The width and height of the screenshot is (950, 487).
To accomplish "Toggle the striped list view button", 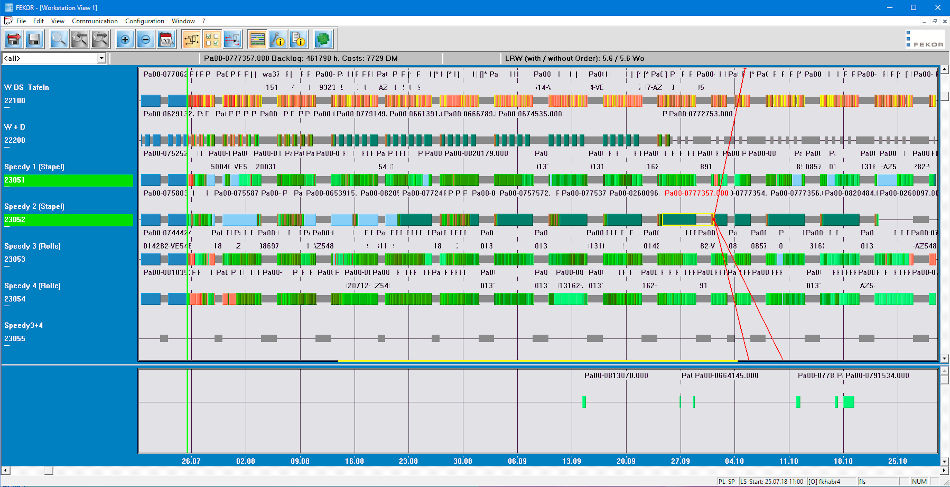I will [257, 39].
